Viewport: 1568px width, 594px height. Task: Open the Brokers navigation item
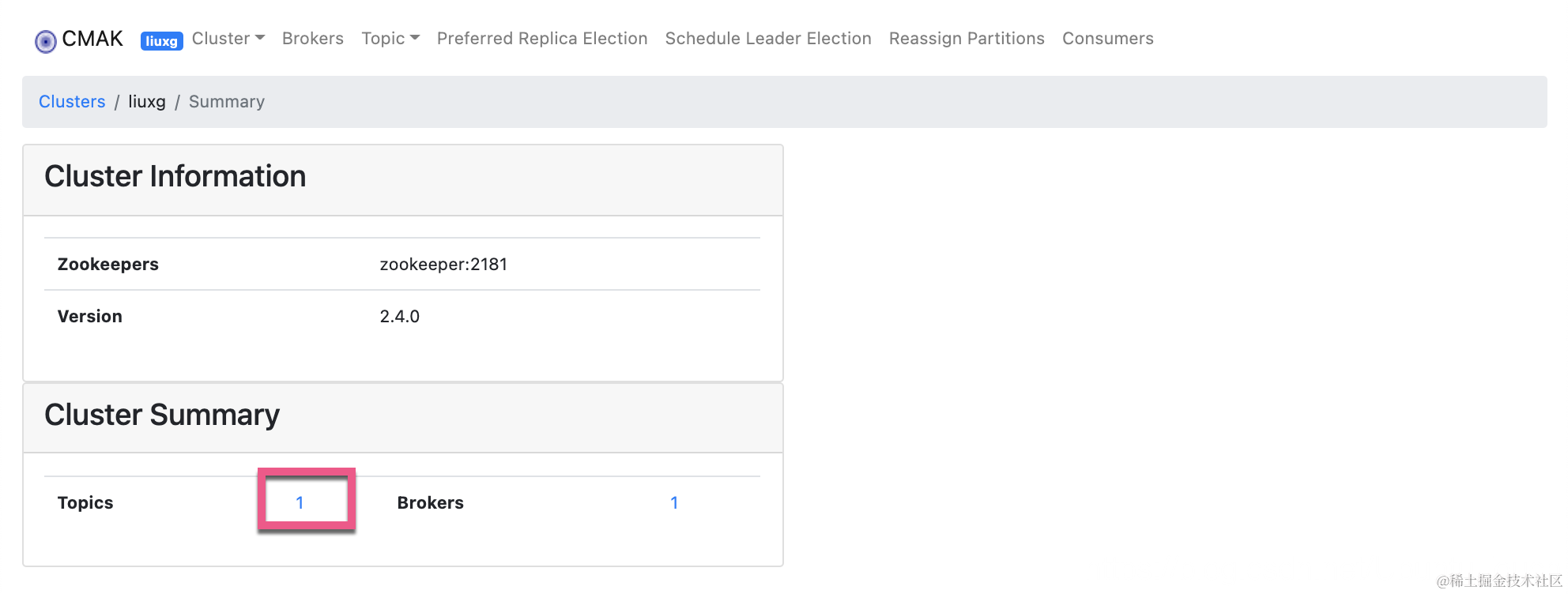[313, 39]
